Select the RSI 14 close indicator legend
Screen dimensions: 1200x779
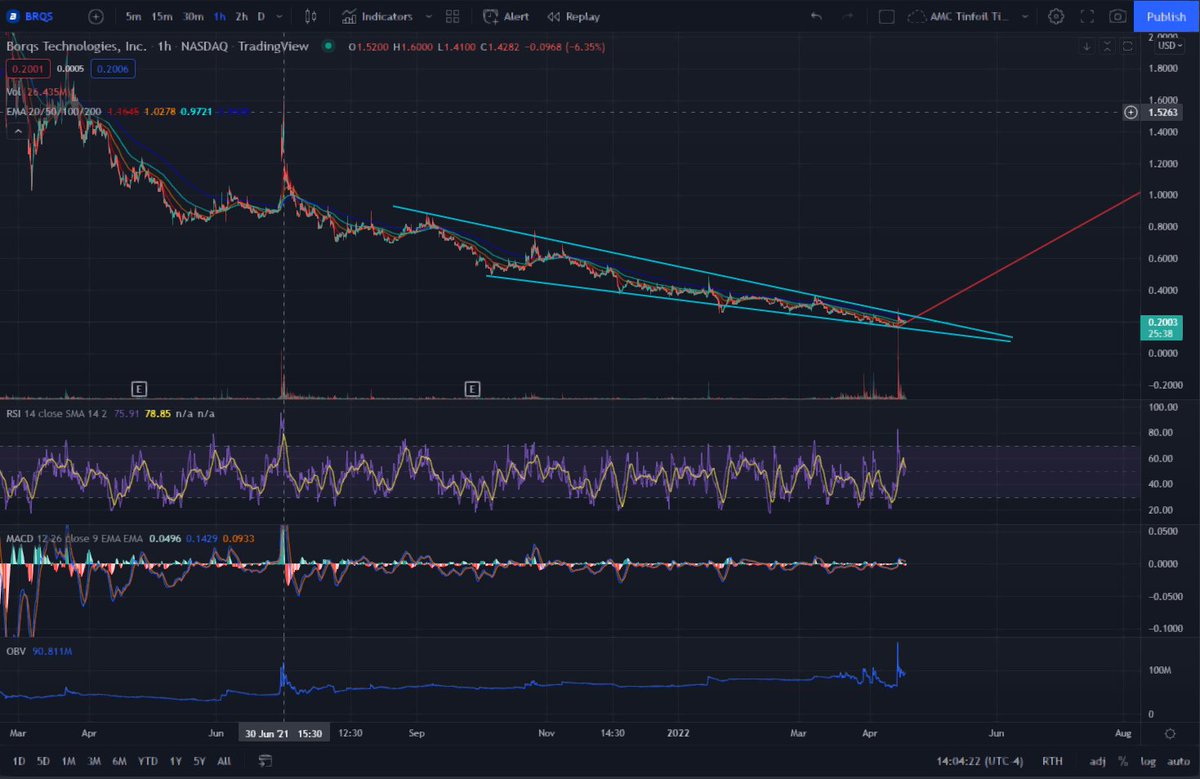[x=55, y=412]
